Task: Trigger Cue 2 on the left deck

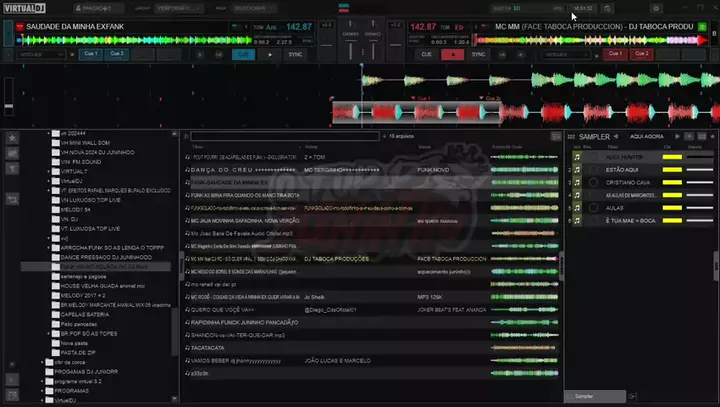Action: coord(117,54)
